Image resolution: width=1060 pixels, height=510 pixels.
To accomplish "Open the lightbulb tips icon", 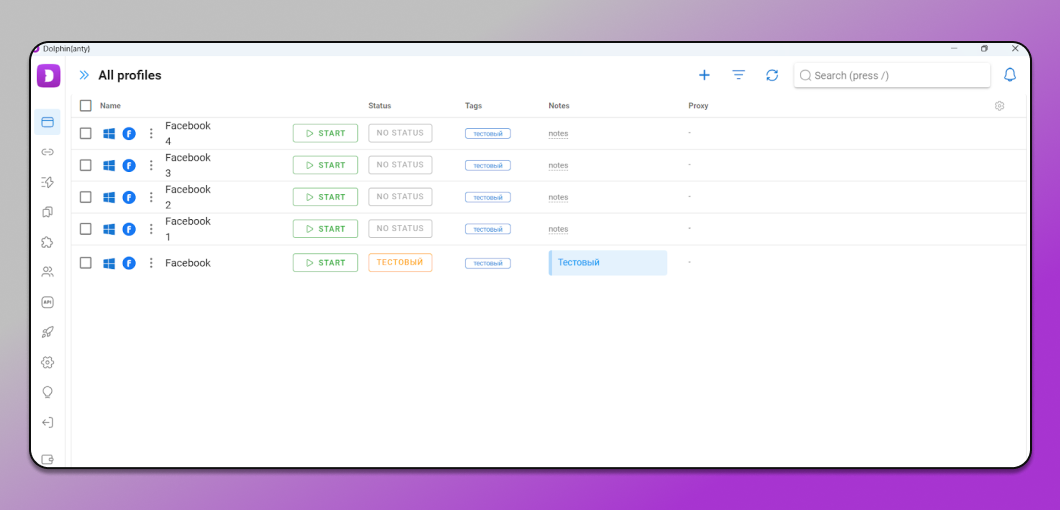I will [x=47, y=392].
